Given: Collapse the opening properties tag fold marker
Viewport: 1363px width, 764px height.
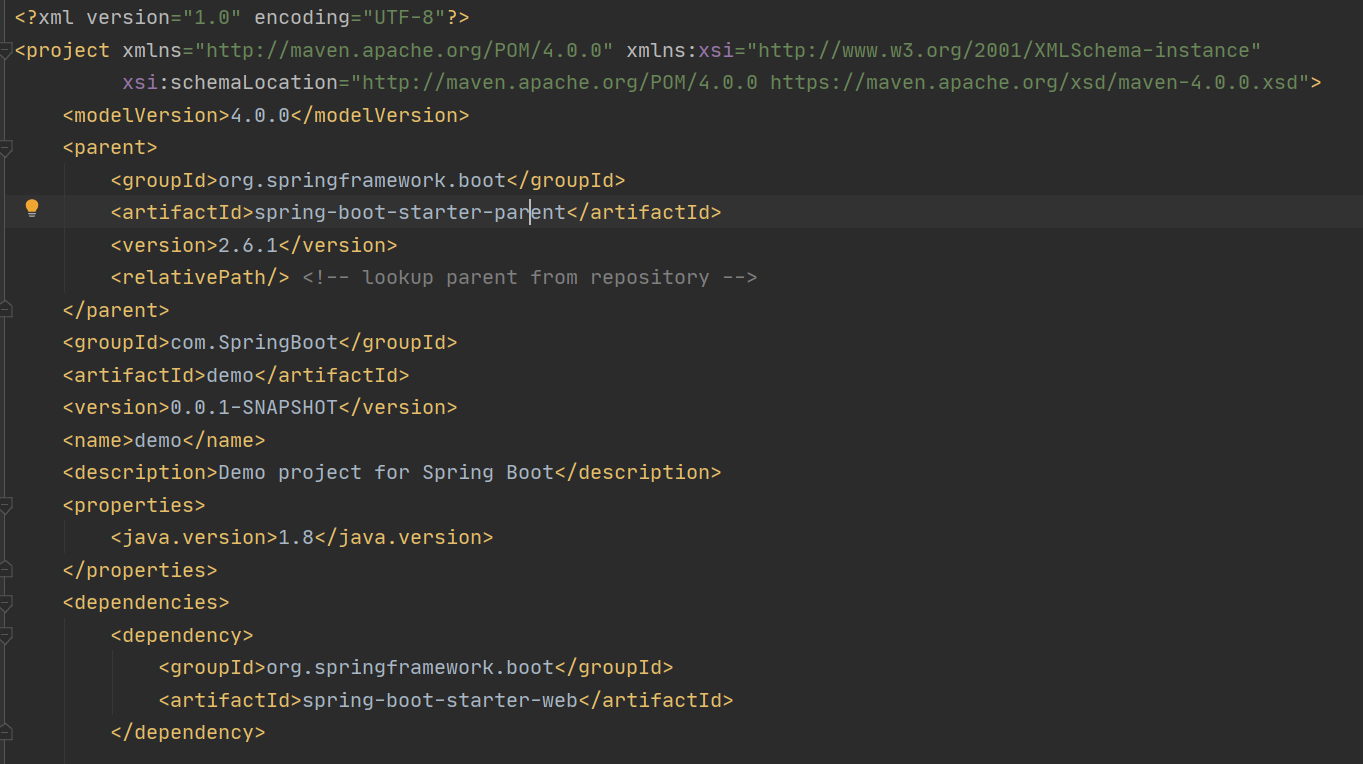Looking at the screenshot, I should [5, 505].
